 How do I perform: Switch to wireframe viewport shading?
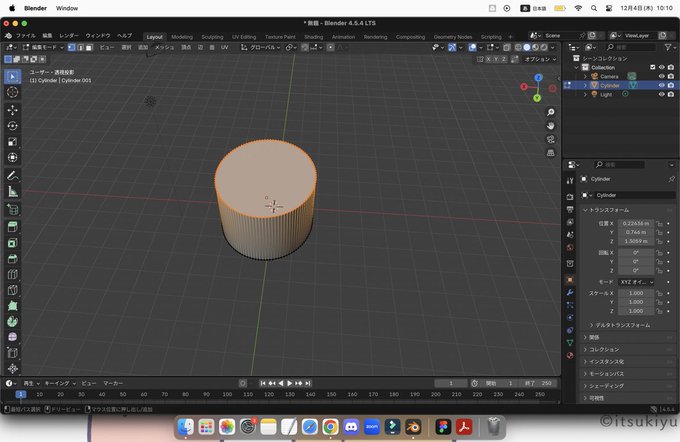(x=518, y=47)
